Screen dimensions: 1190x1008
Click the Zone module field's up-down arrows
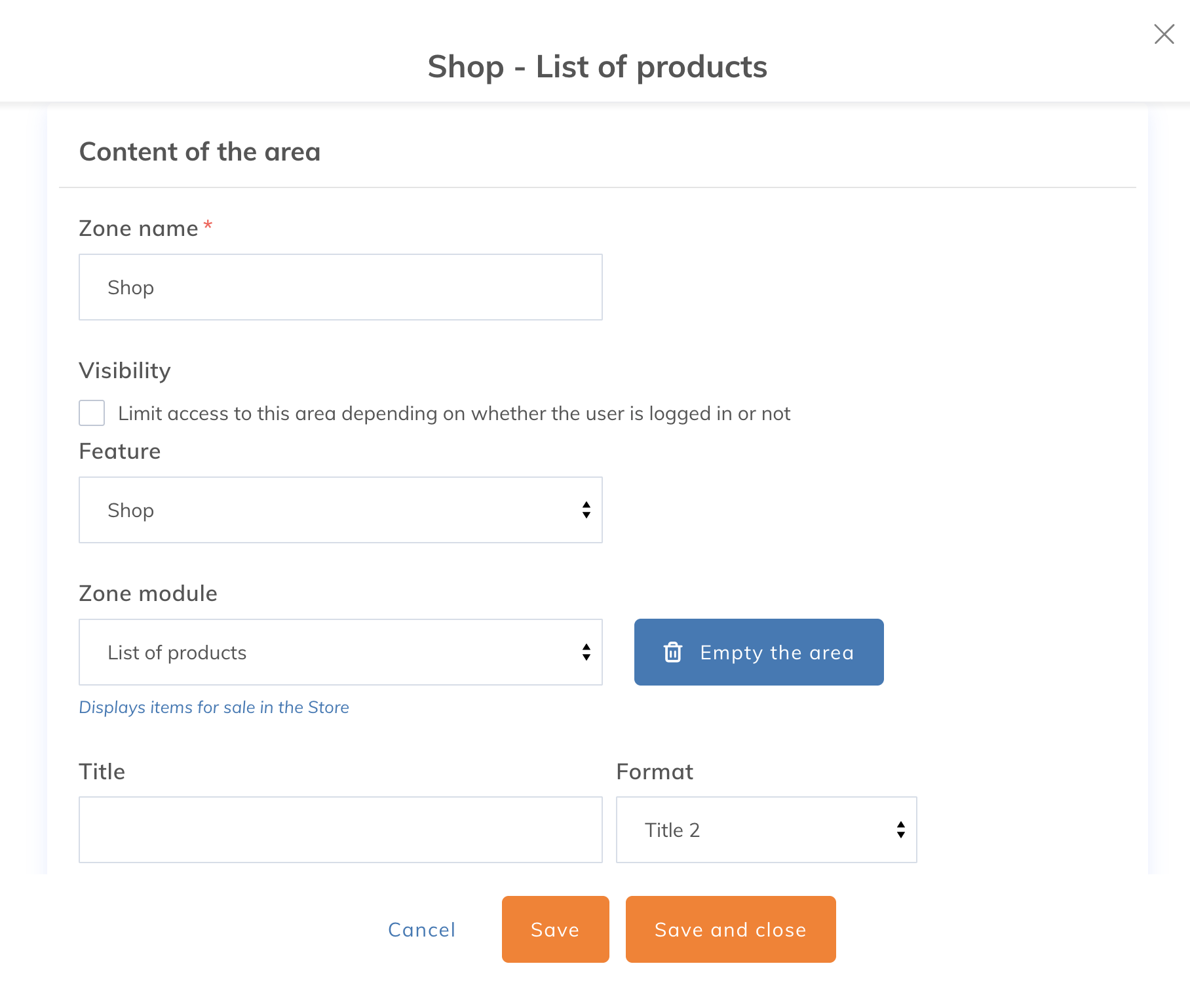coord(586,652)
